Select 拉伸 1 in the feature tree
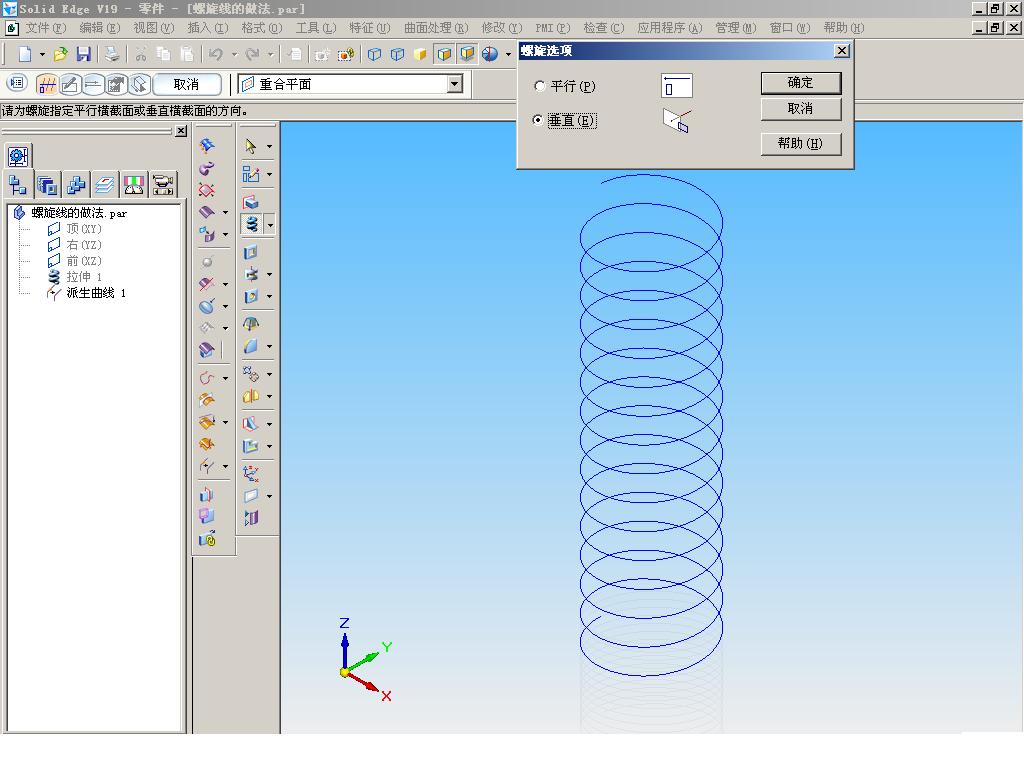The width and height of the screenshot is (1024, 768). 84,277
